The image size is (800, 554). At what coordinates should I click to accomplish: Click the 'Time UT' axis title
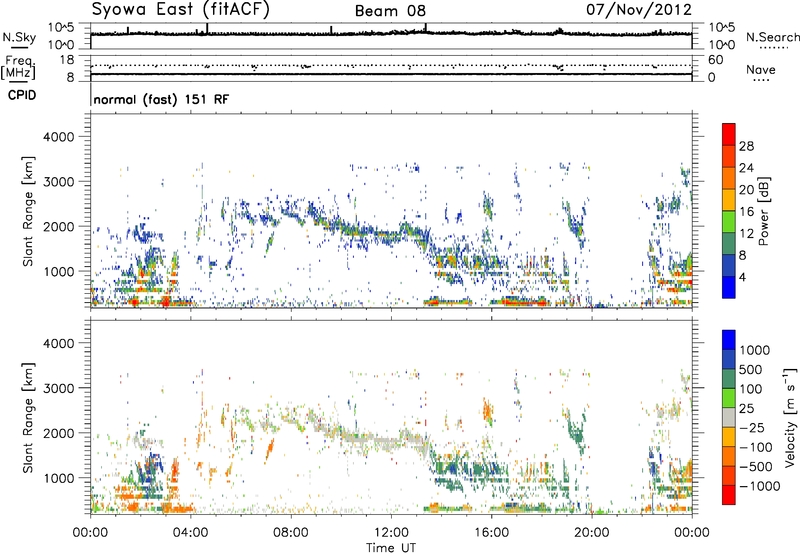391,548
